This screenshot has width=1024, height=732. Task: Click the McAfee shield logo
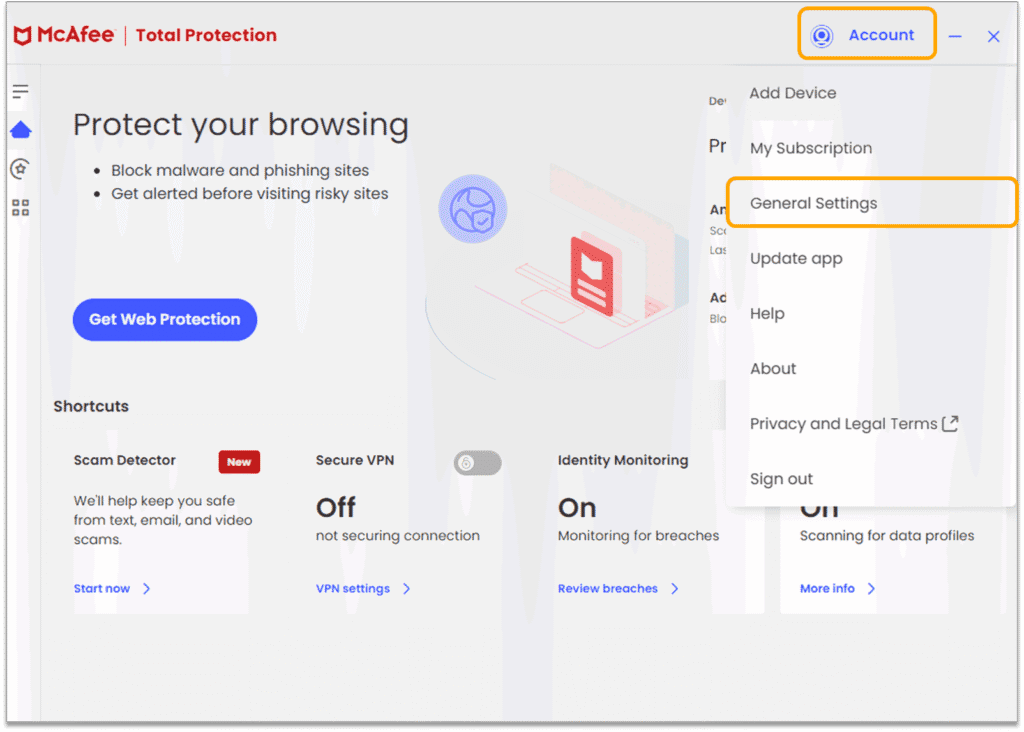(23, 36)
